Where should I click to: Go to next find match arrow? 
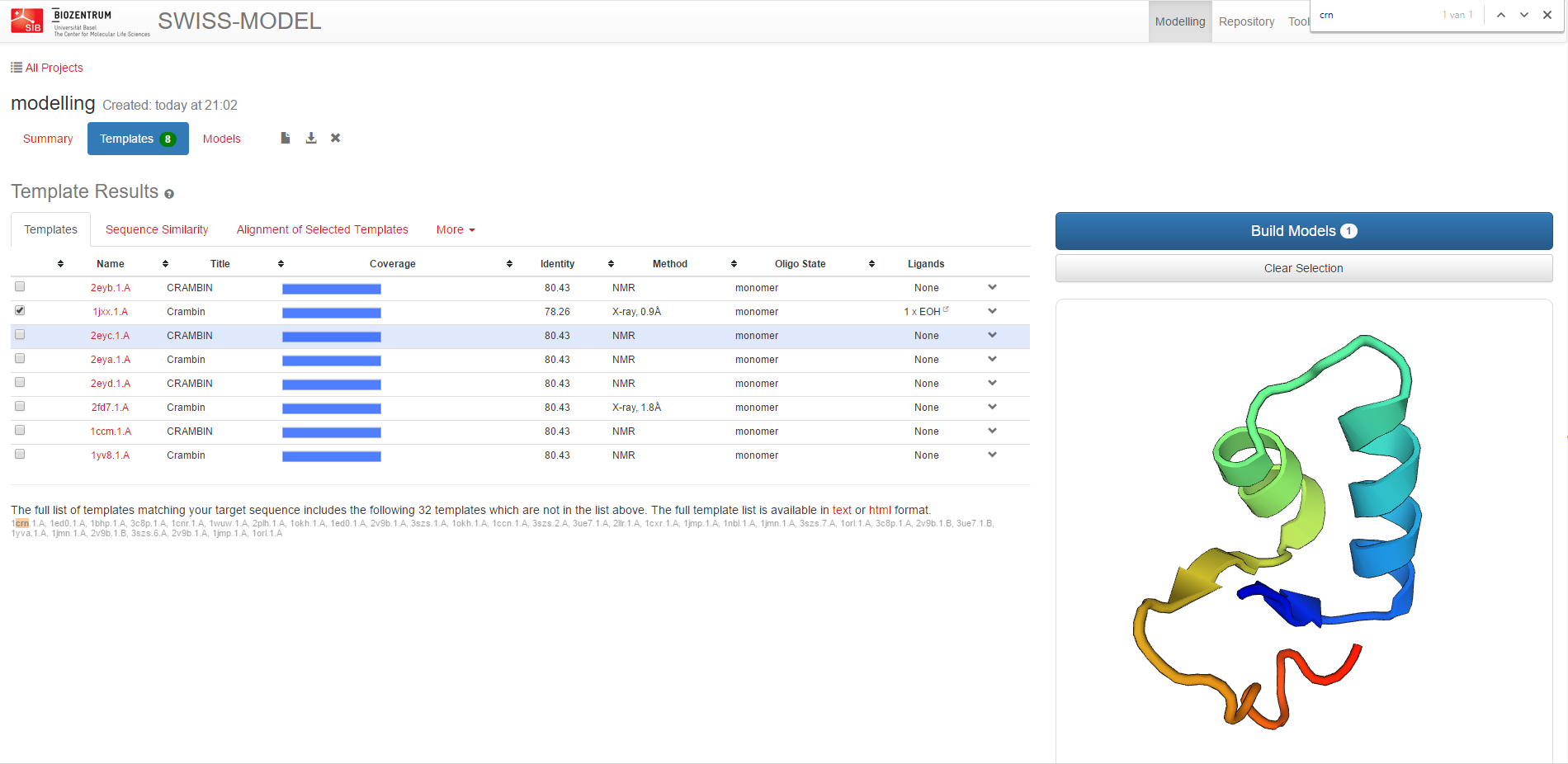point(1524,15)
